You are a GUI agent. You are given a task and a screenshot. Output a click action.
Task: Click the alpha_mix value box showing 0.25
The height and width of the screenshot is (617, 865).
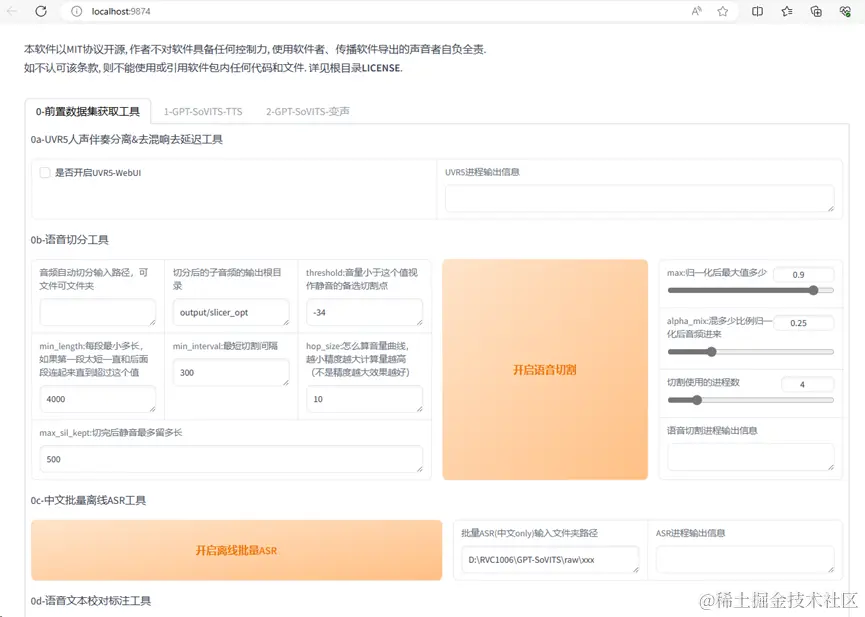point(804,323)
